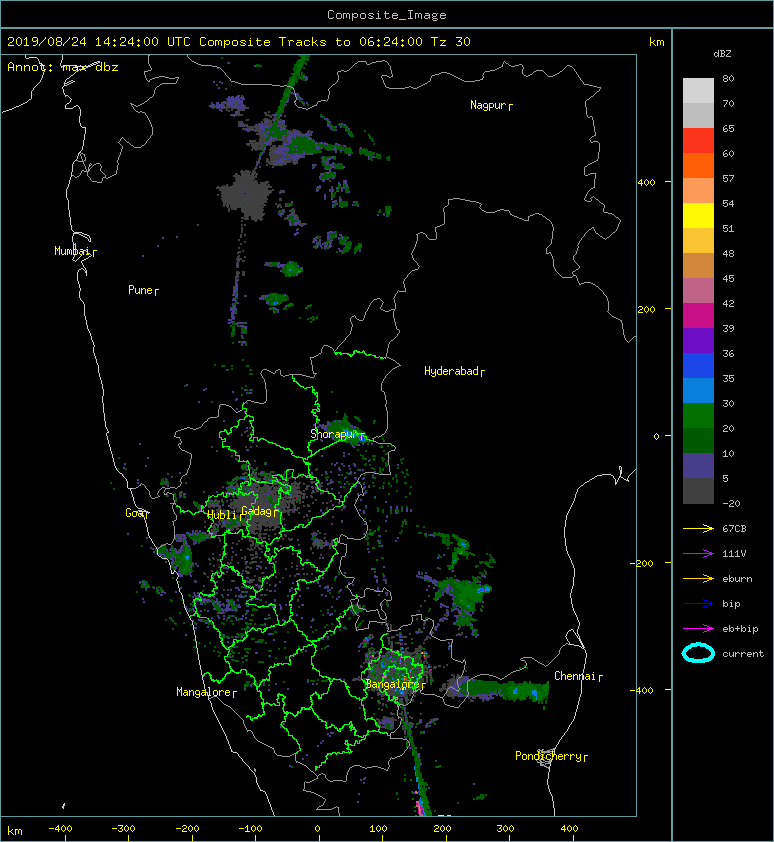Viewport: 774px width, 842px height.
Task: Click the magenta 42 dBZ legend swatch
Action: pos(698,316)
